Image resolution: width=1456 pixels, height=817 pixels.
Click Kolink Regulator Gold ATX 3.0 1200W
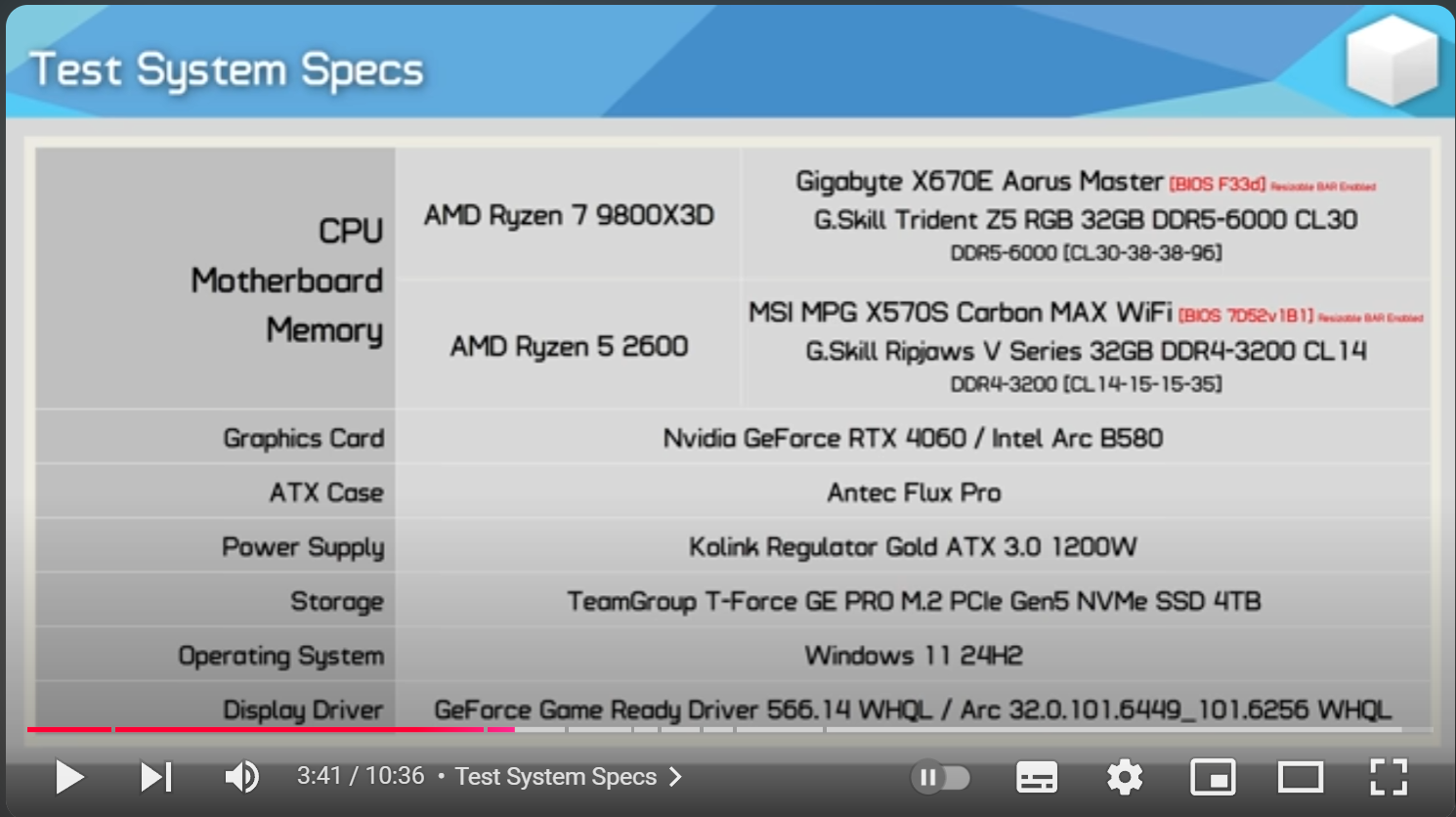(913, 546)
